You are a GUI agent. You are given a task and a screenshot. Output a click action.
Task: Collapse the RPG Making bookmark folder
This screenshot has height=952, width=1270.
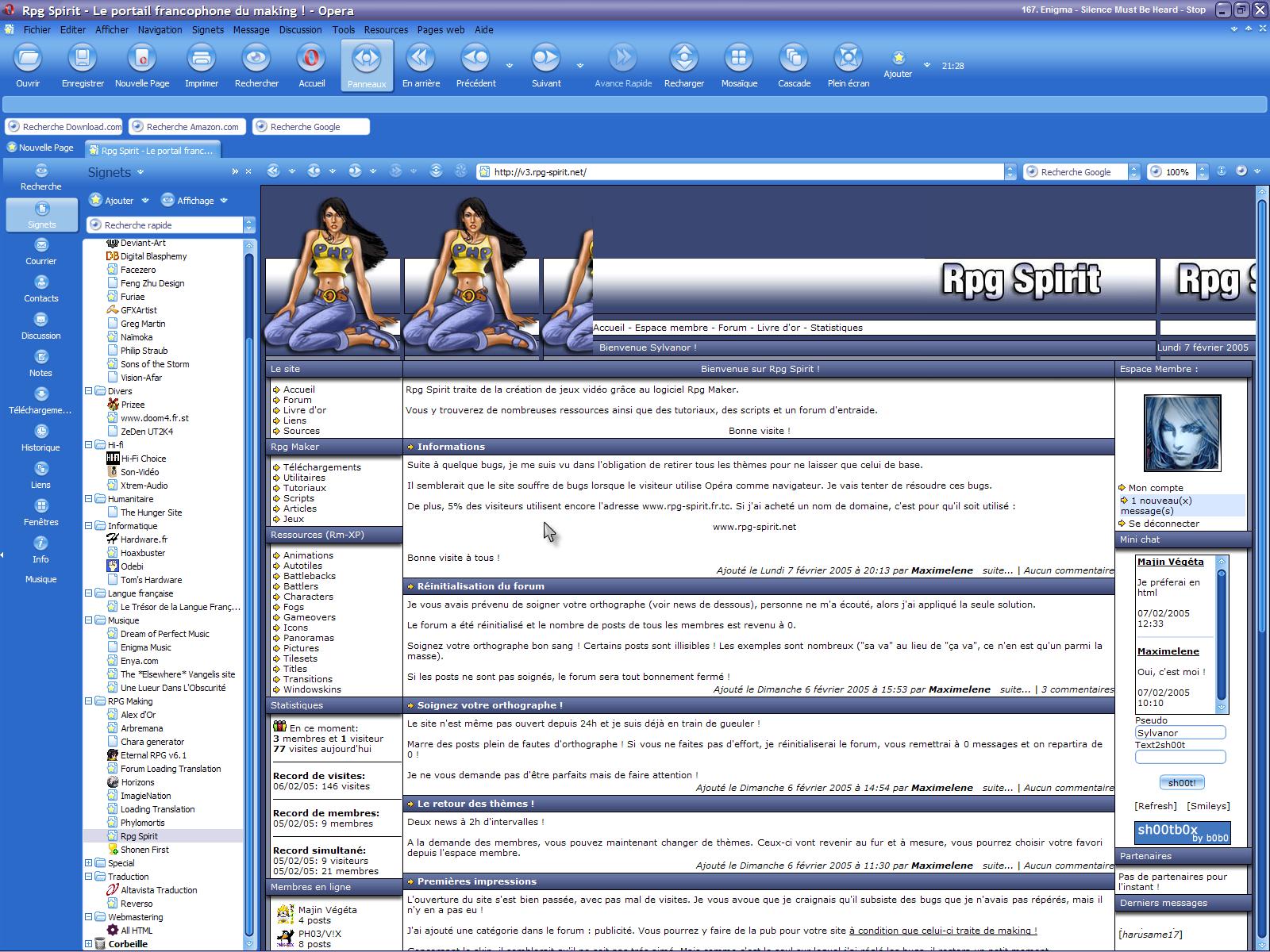[x=89, y=701]
